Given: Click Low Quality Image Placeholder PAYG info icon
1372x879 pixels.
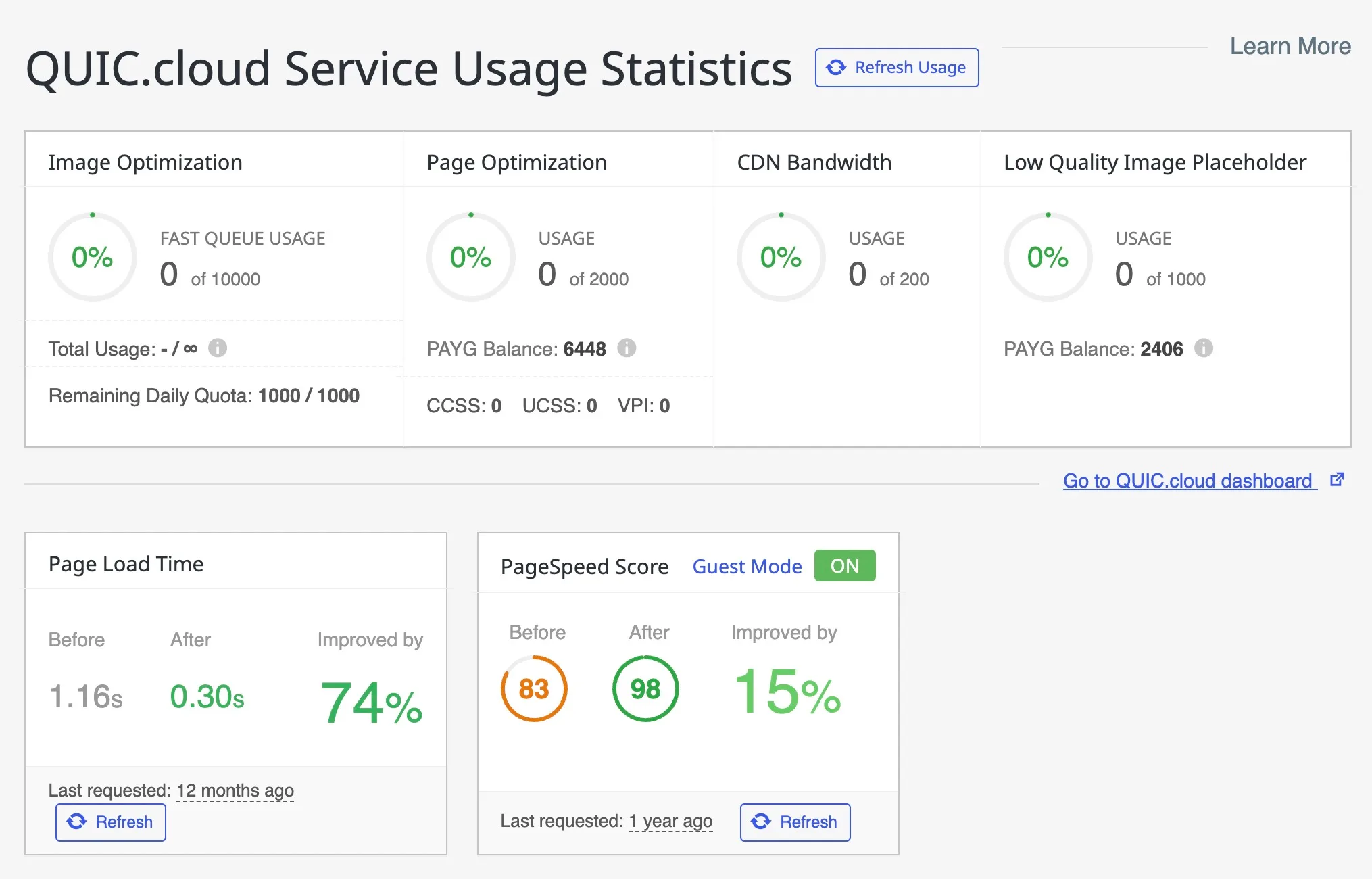Looking at the screenshot, I should [x=1203, y=348].
